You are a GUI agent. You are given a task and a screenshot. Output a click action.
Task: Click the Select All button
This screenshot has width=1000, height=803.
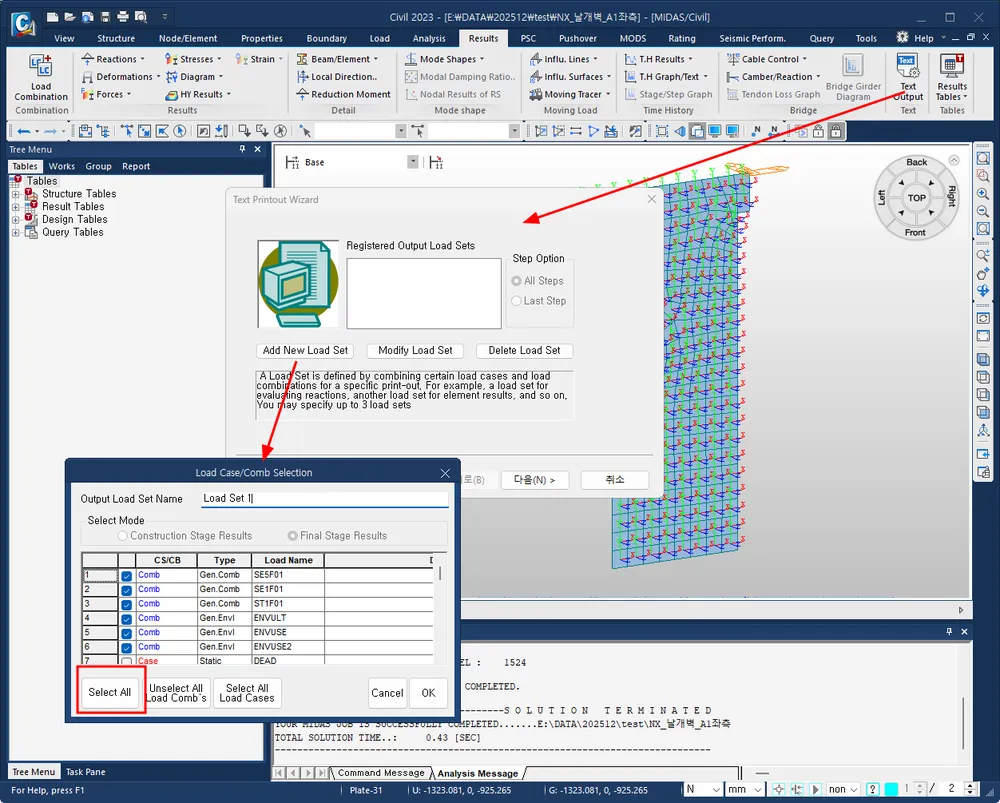coord(110,692)
